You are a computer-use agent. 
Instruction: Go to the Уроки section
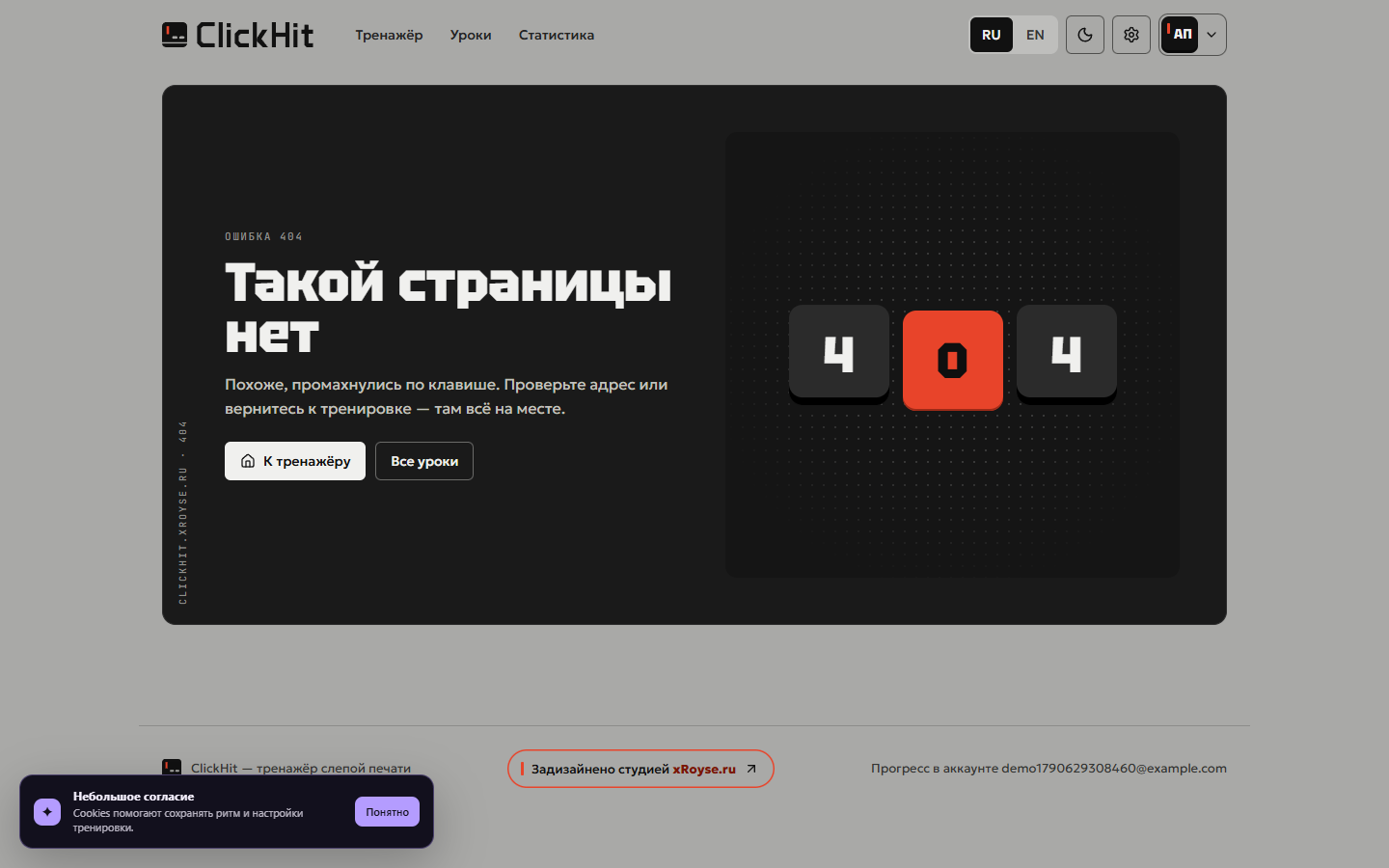[x=471, y=35]
